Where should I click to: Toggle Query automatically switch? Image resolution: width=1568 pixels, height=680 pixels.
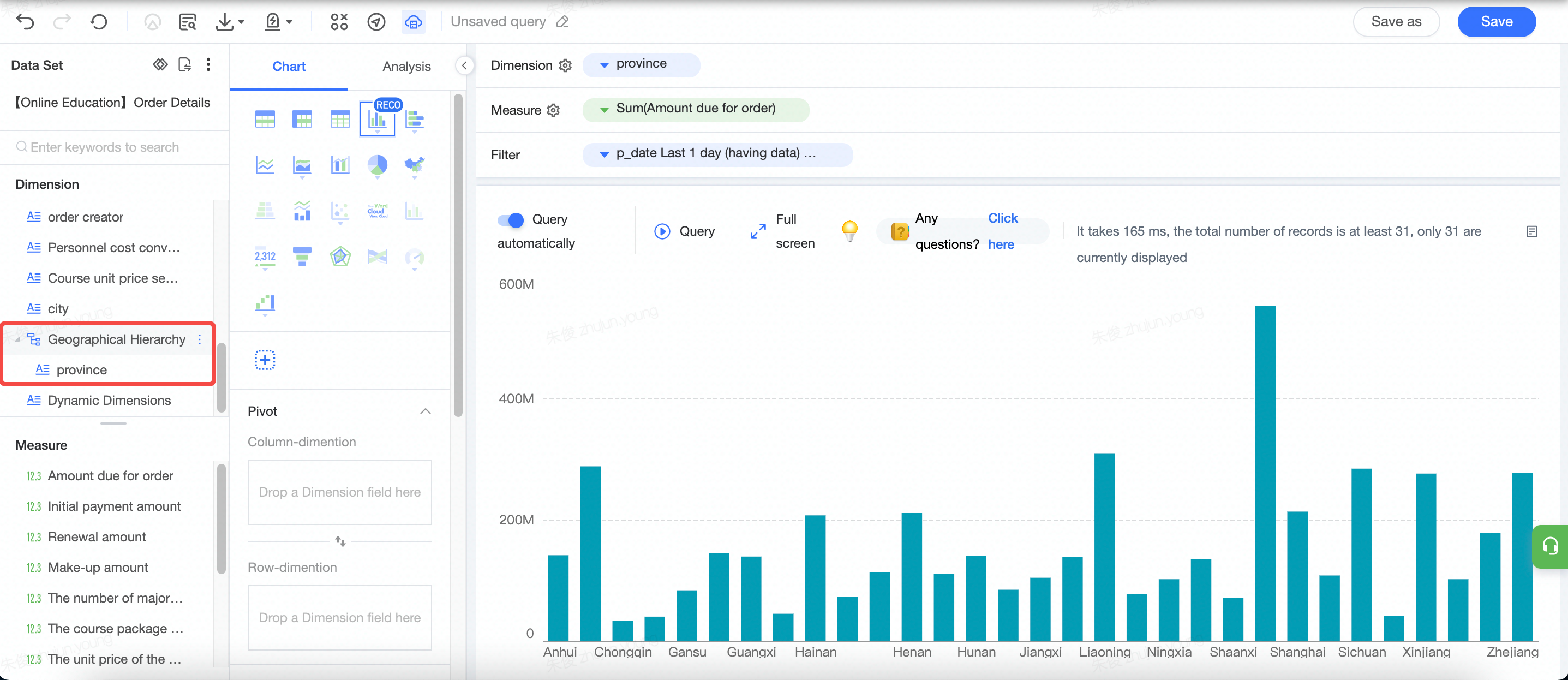click(x=510, y=220)
